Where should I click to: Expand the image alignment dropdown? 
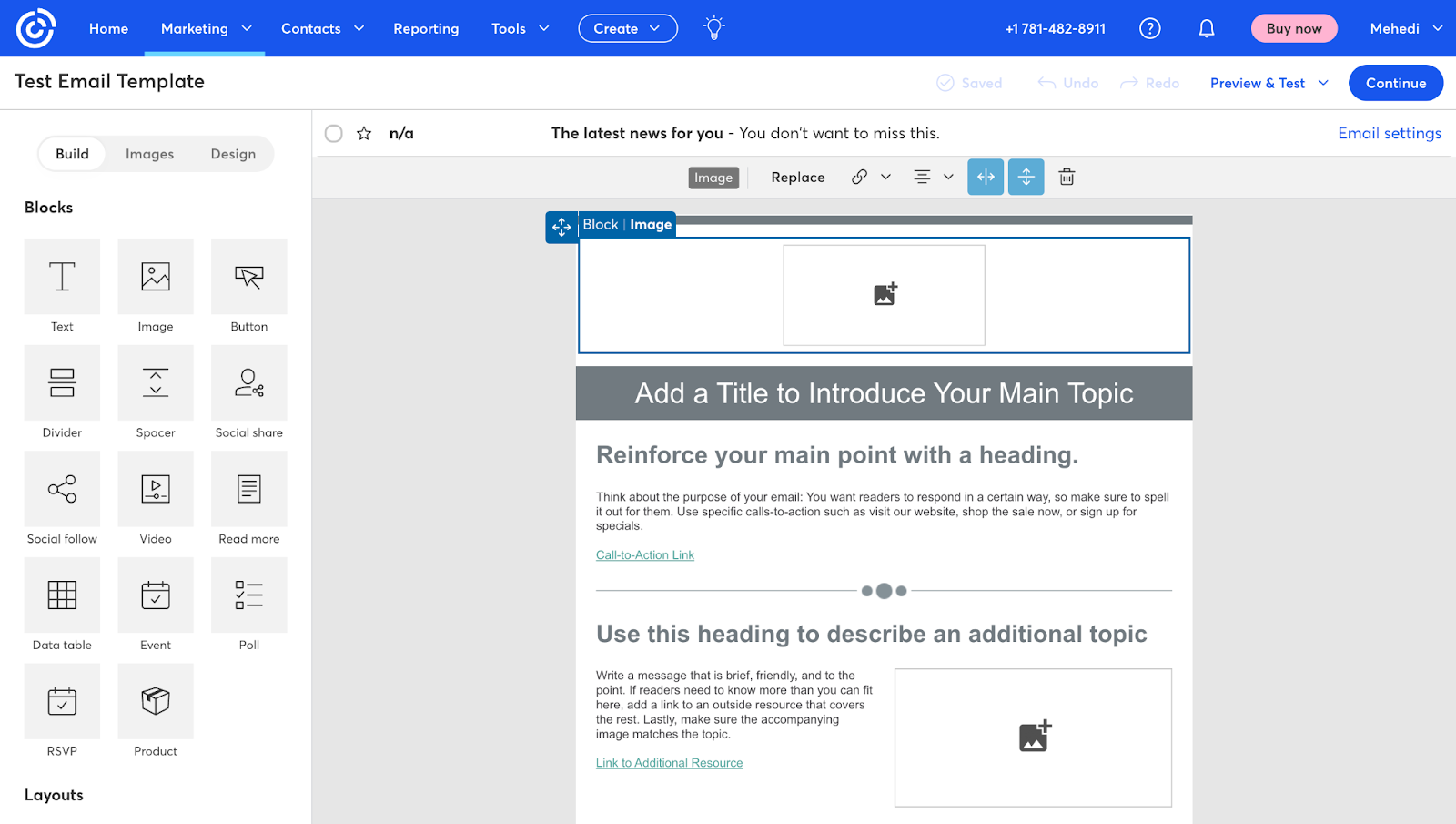[947, 177]
